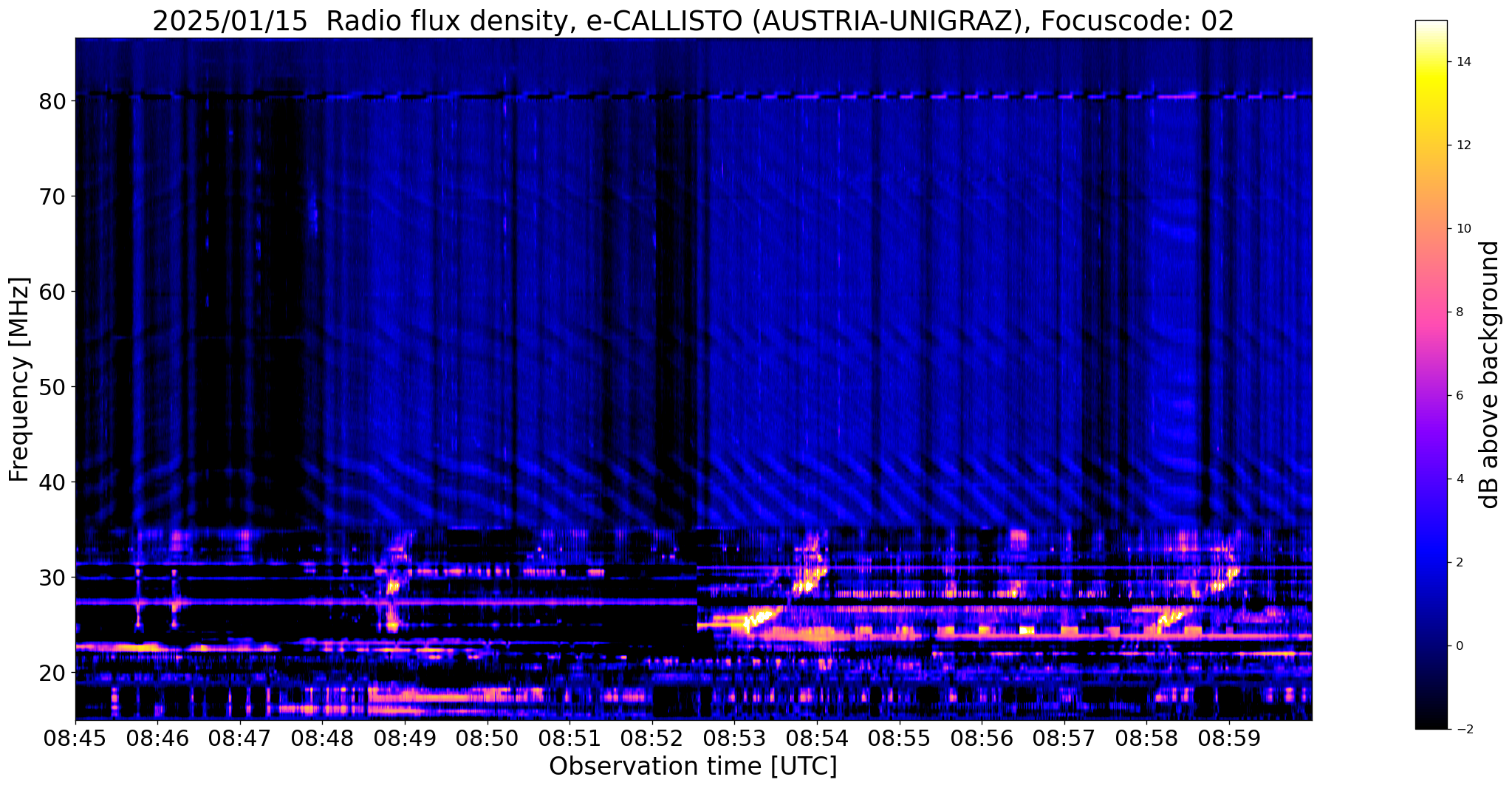Image resolution: width=1512 pixels, height=788 pixels.
Task: Click the burst near 08:49 at 29 MHz
Action: click(392, 586)
